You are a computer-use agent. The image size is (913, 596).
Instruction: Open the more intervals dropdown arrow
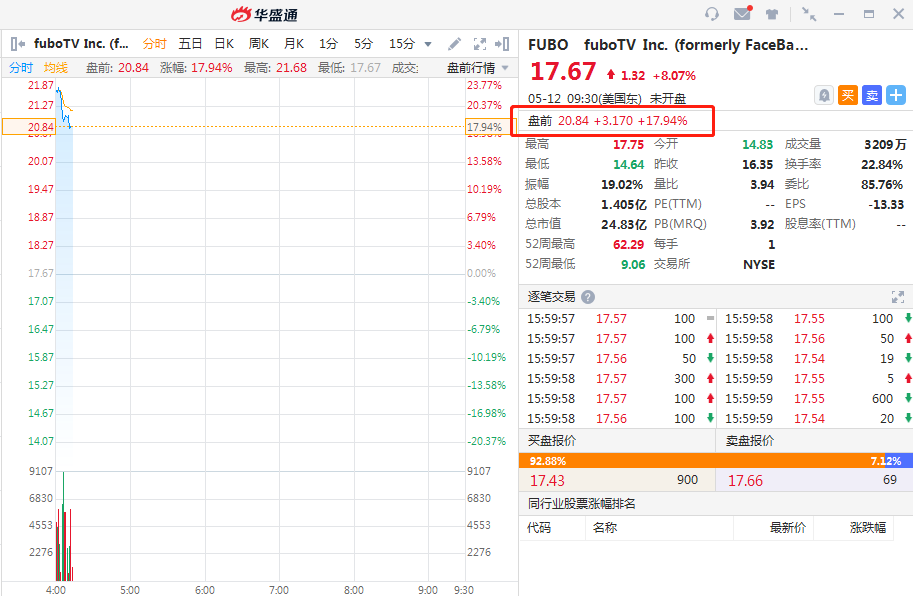428,44
